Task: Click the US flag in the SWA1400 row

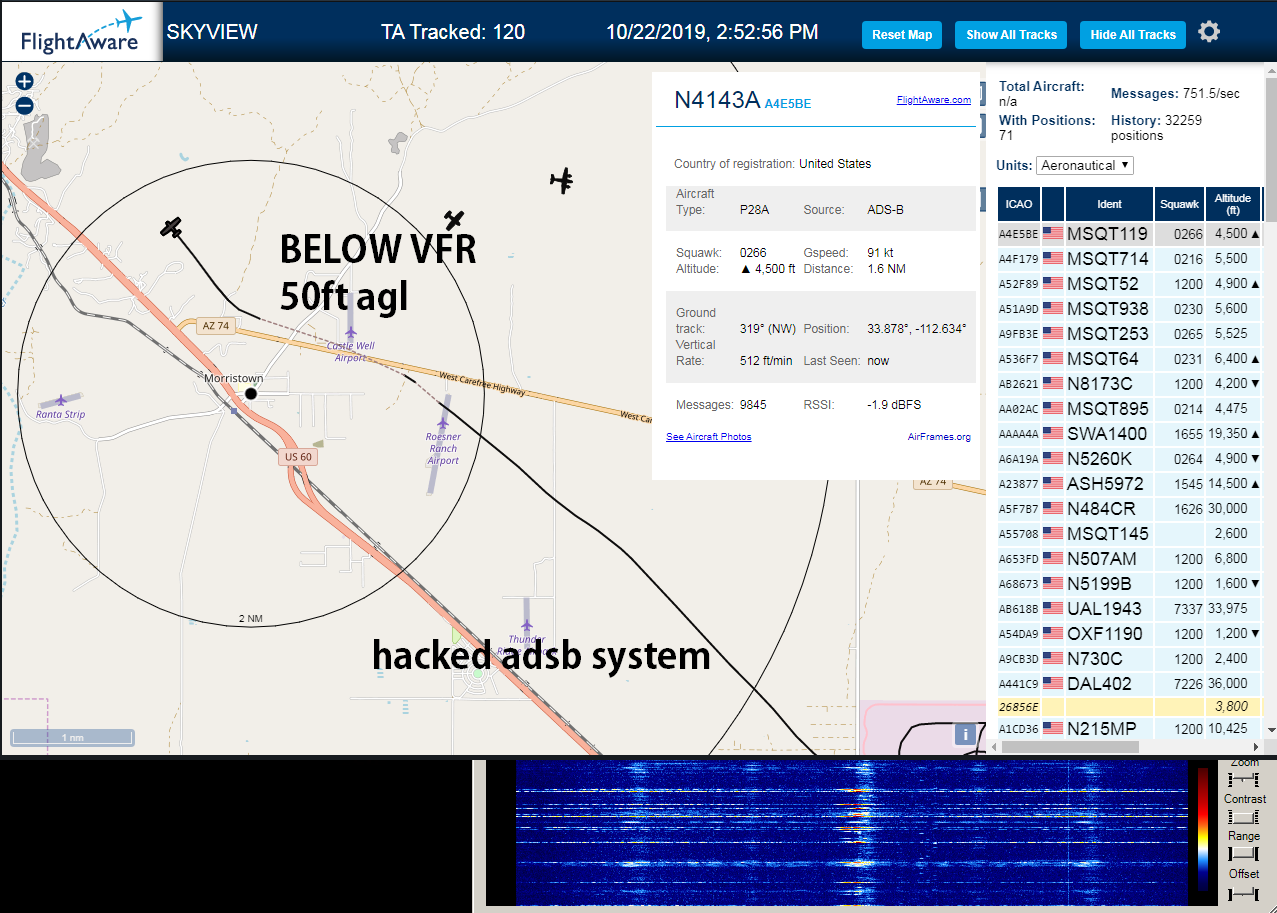Action: click(x=1052, y=434)
